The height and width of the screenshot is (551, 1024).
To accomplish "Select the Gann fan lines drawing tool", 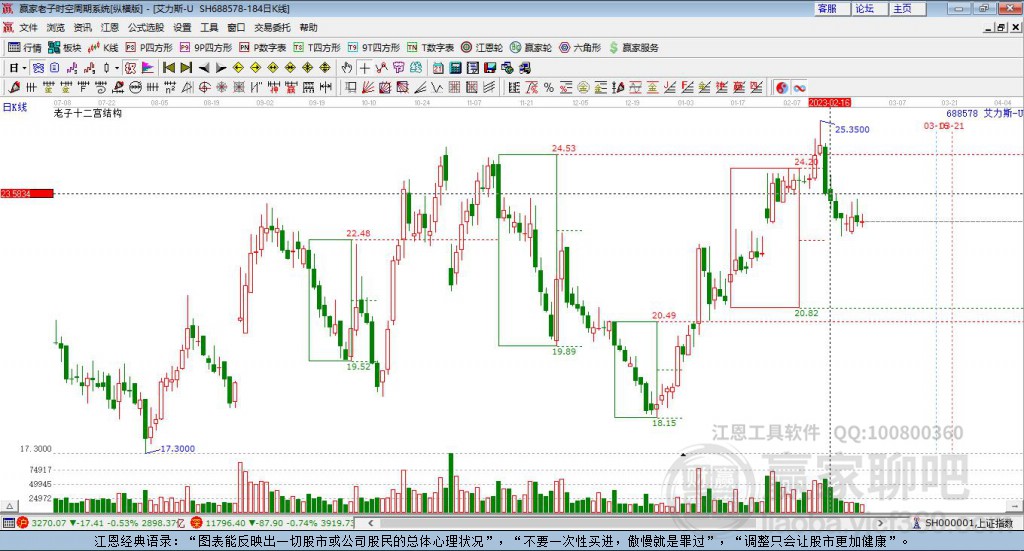I will [x=368, y=87].
